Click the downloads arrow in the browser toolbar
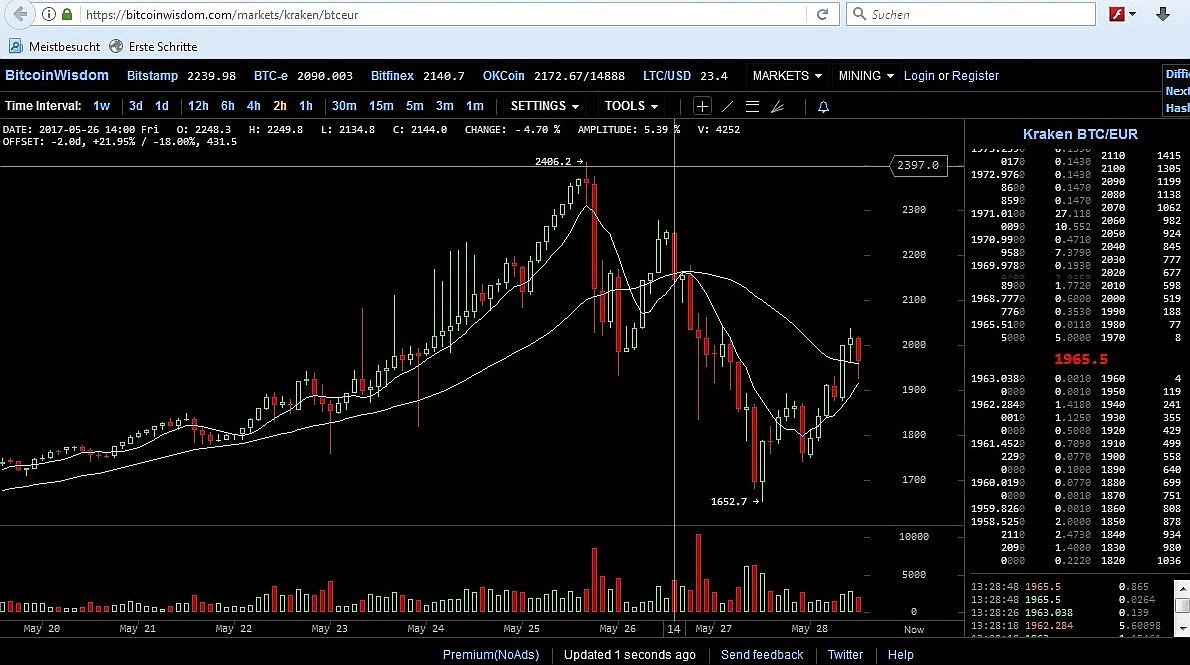Viewport: 1190px width, 665px height. (x=1160, y=14)
